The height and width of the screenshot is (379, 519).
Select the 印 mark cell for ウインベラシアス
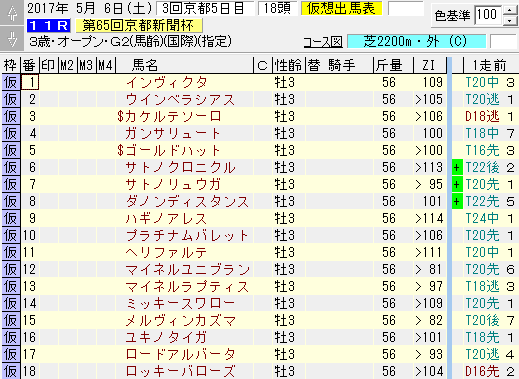pos(49,99)
